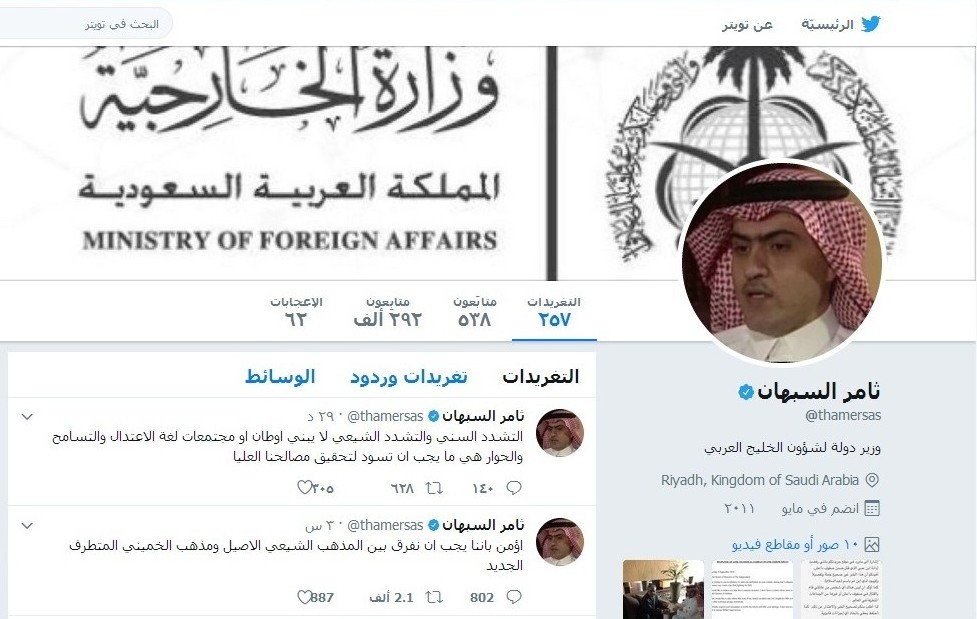The height and width of the screenshot is (619, 977).
Task: Open the عن تويتر link
Action: (x=748, y=25)
